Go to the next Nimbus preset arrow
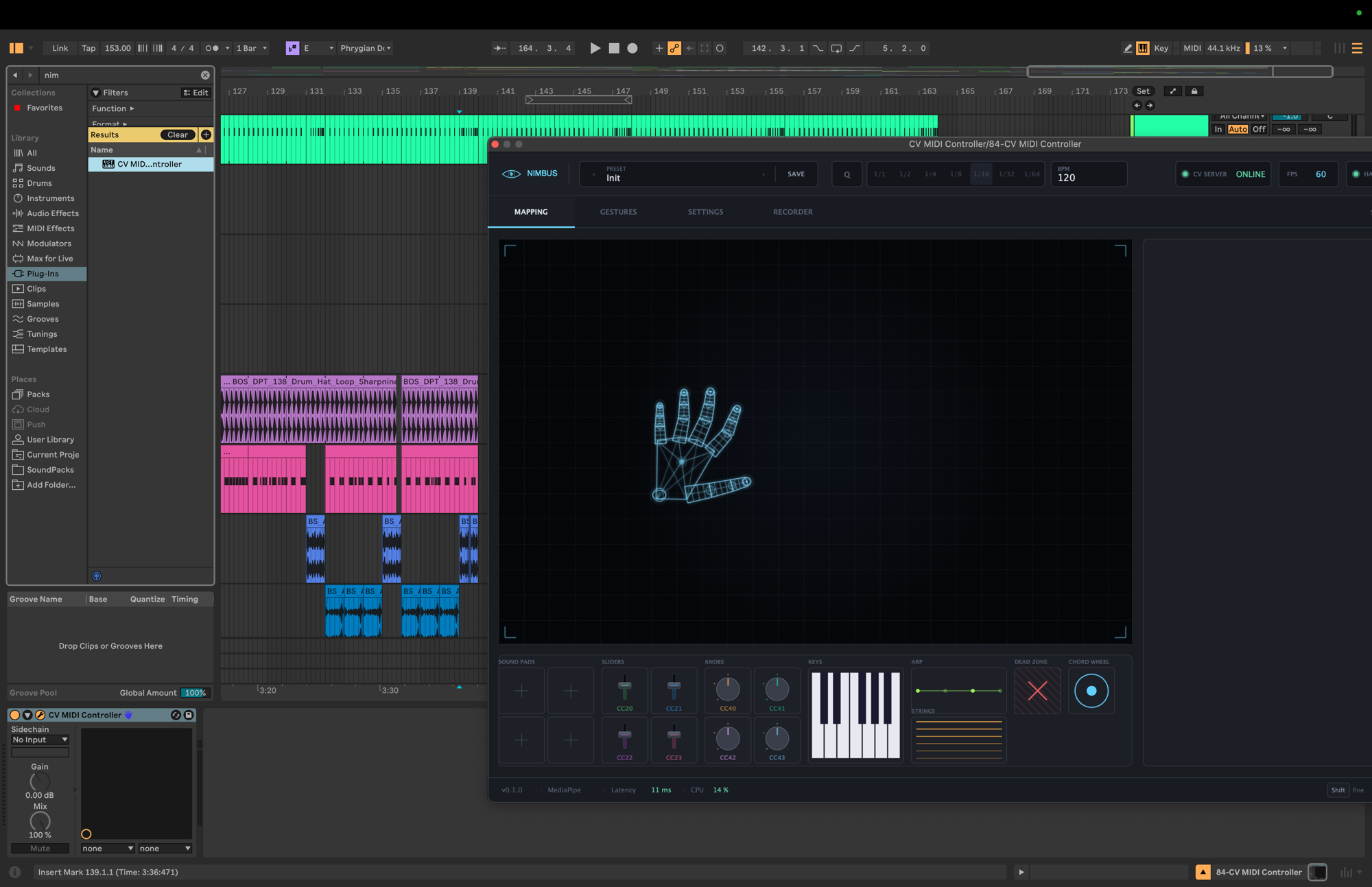This screenshot has height=887, width=1372. 764,174
